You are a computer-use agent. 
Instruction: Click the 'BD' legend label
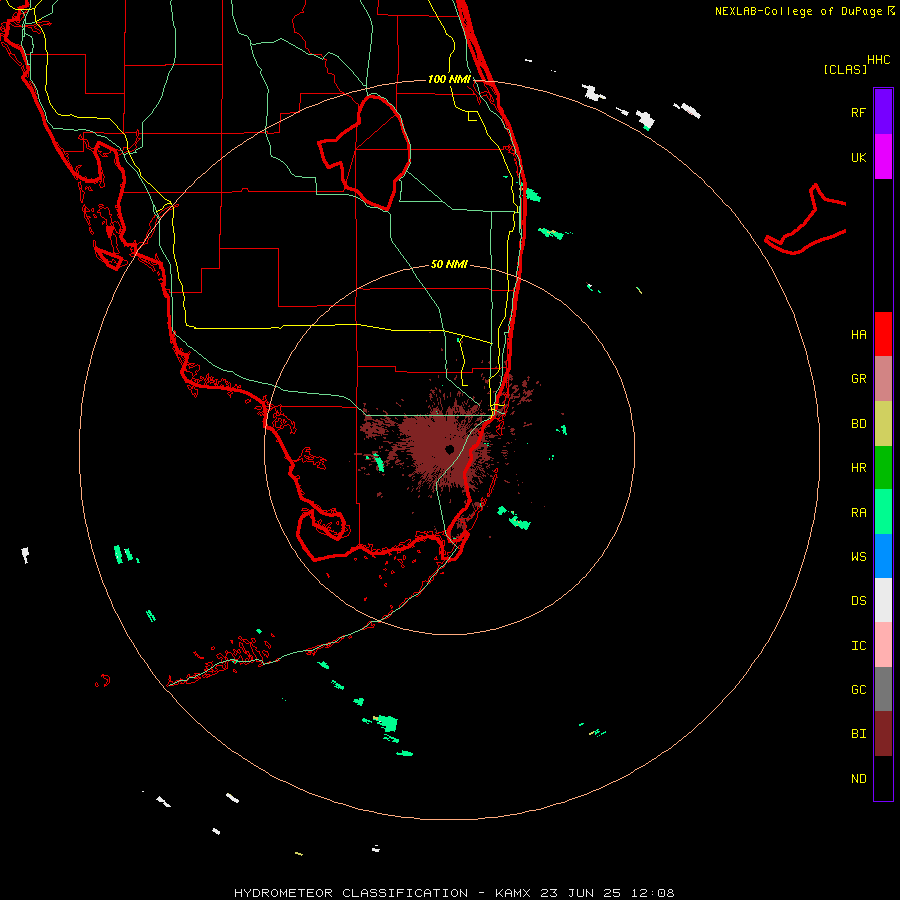click(858, 424)
